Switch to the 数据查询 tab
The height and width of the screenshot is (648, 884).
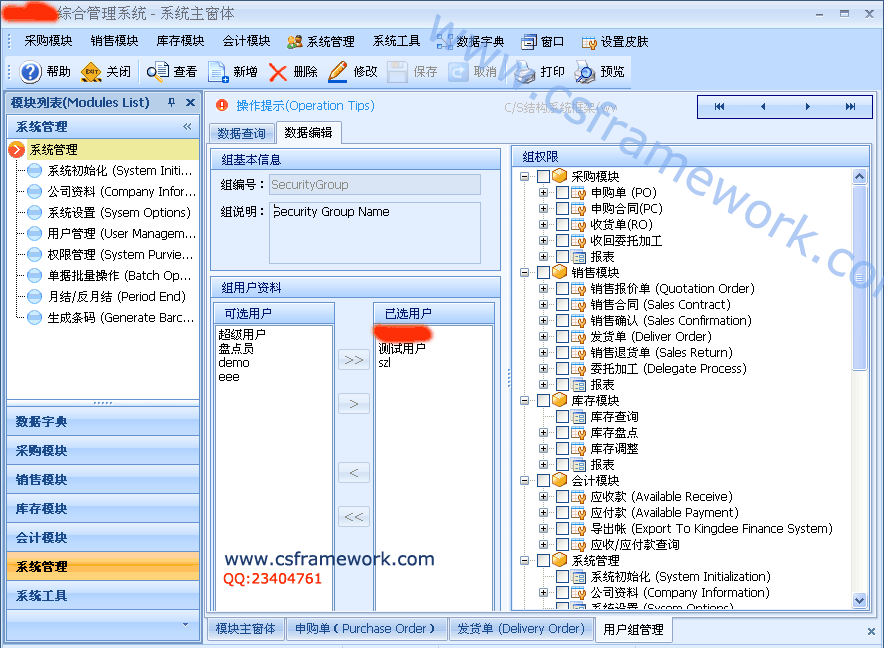pyautogui.click(x=242, y=133)
